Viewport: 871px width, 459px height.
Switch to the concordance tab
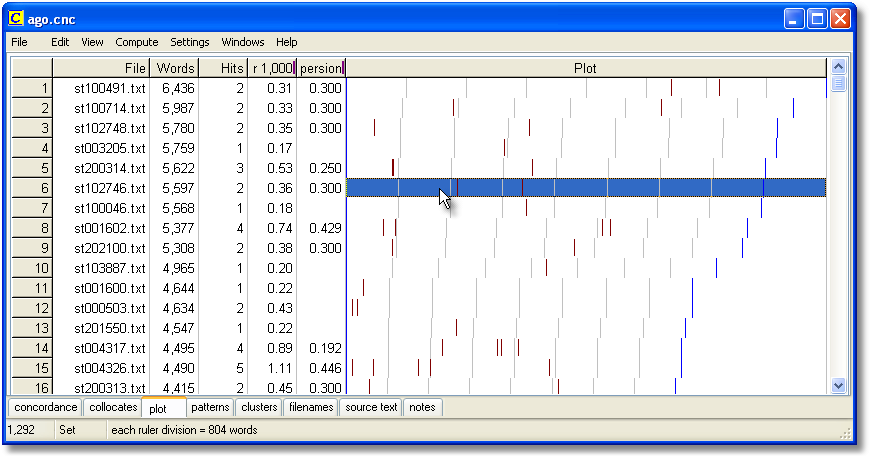[46, 407]
